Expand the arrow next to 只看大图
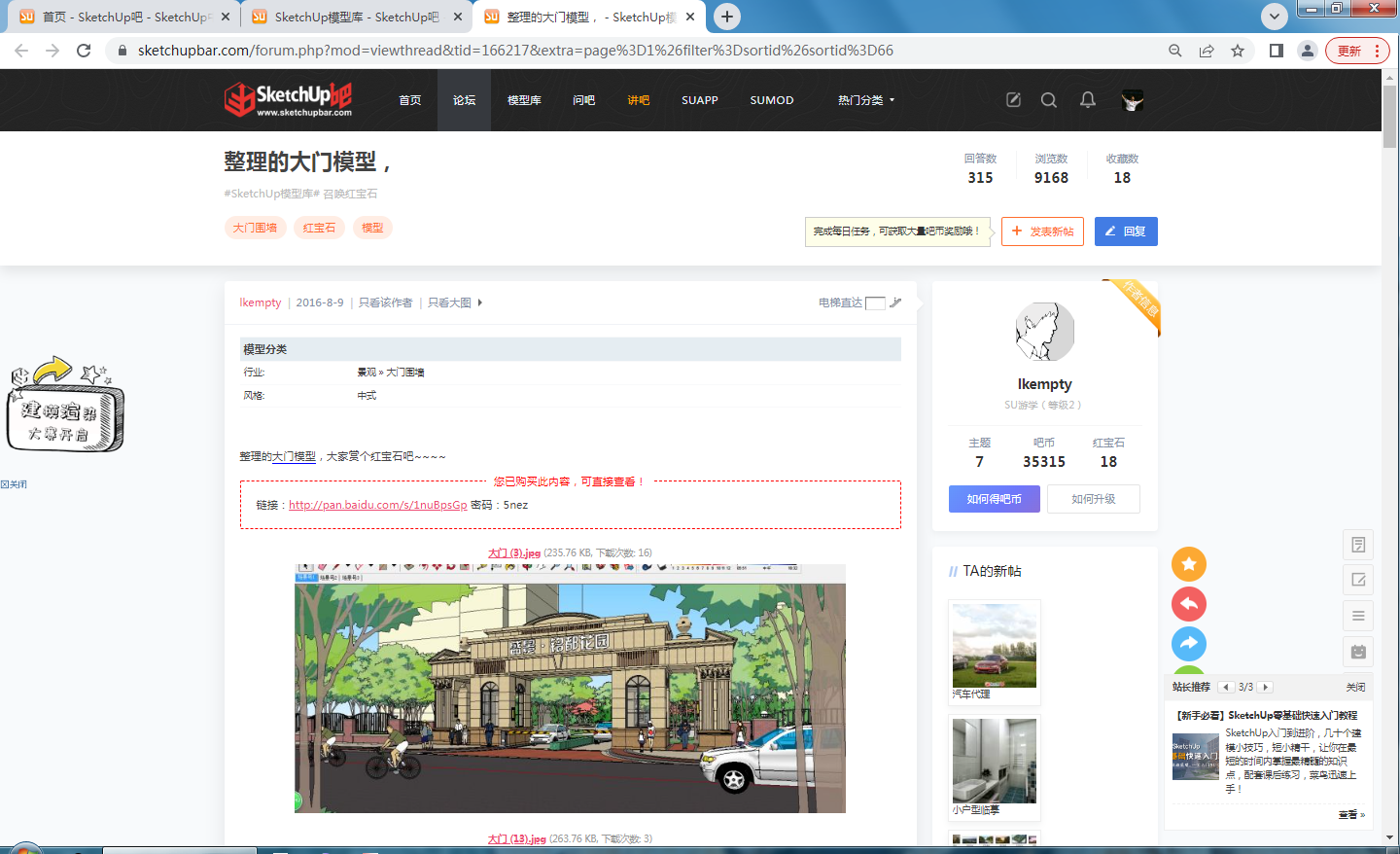The height and width of the screenshot is (854, 1400). (x=479, y=302)
